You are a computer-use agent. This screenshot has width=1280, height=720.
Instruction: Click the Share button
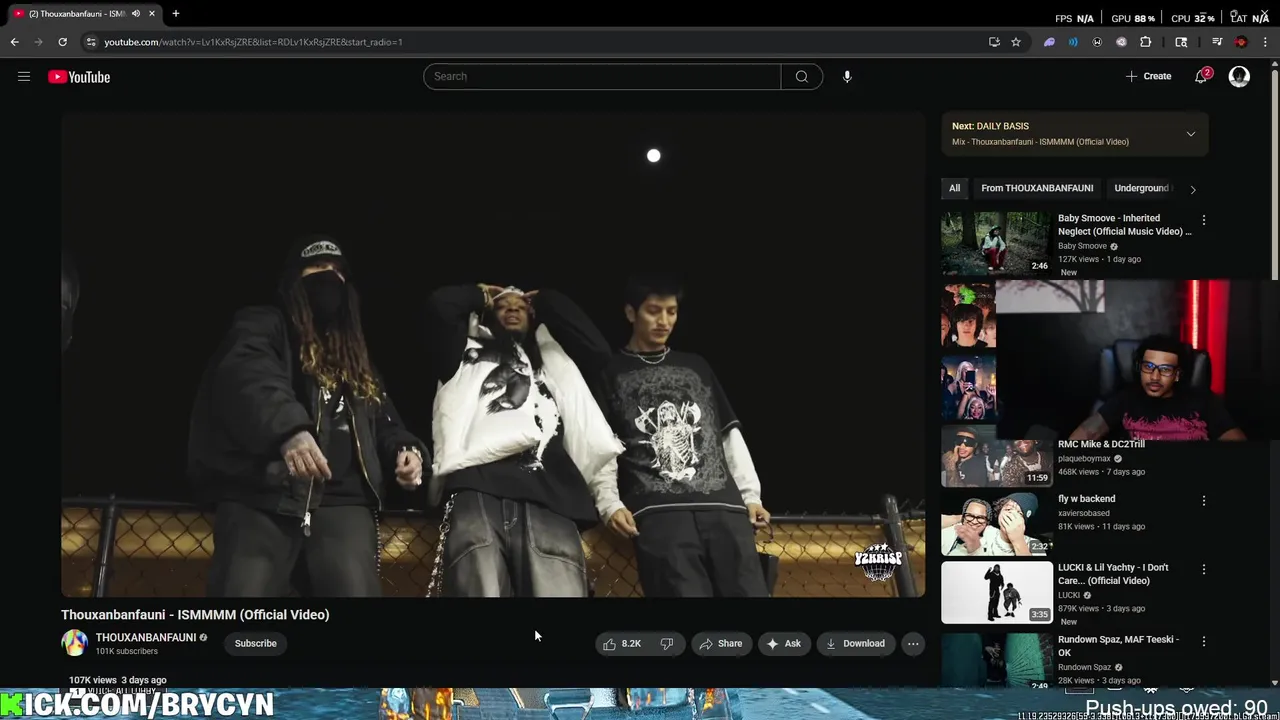721,644
